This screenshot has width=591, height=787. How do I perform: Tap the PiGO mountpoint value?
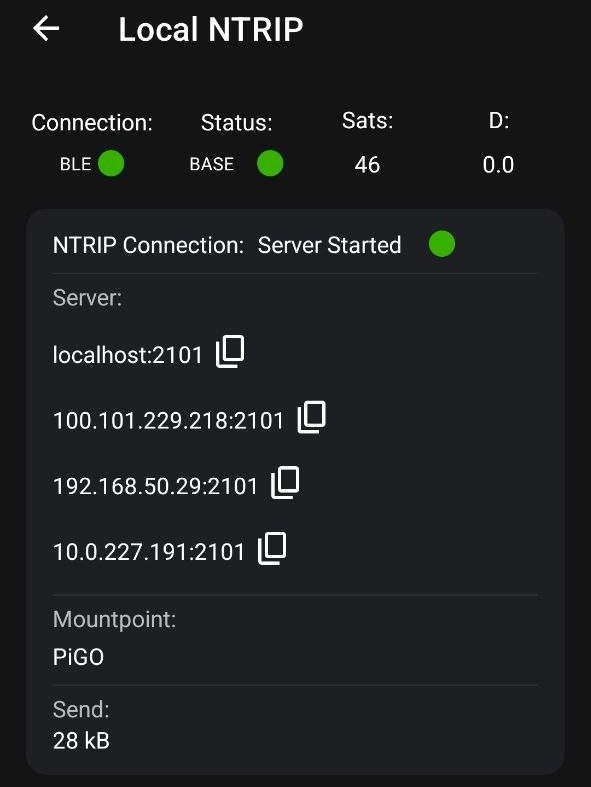78,657
